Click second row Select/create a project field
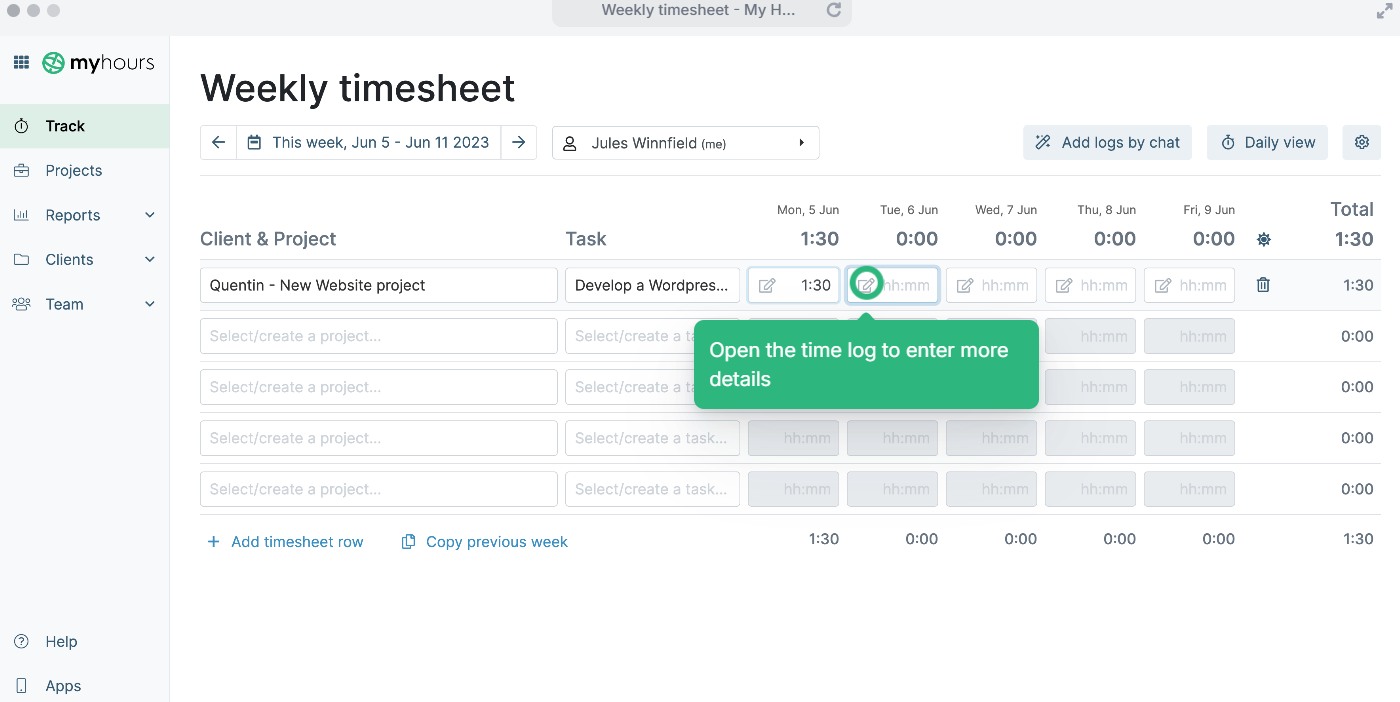 tap(379, 336)
